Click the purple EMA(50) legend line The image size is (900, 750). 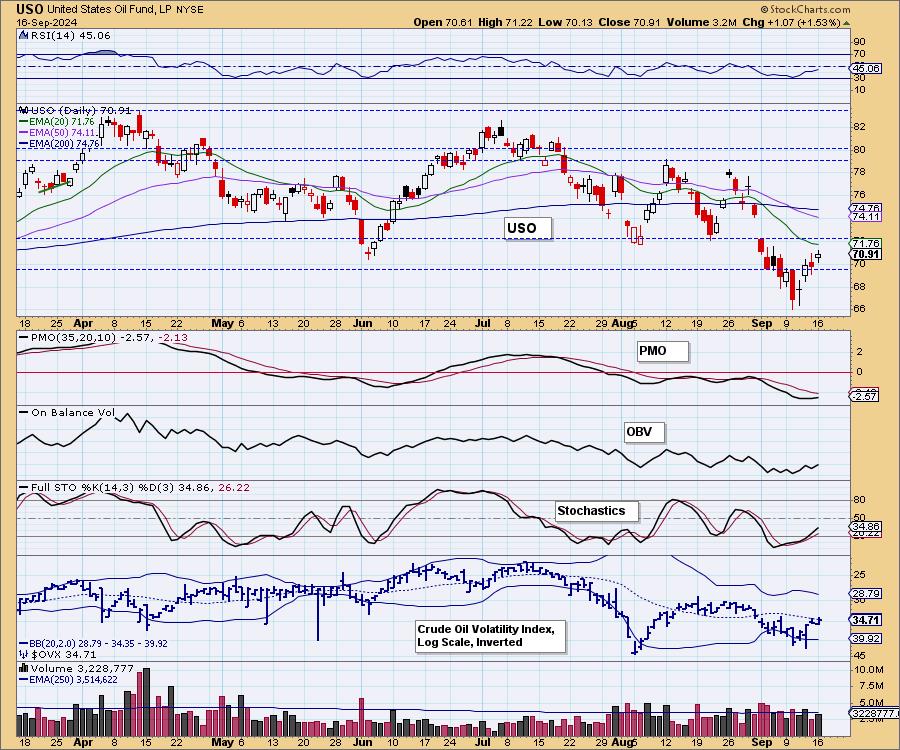[24, 133]
